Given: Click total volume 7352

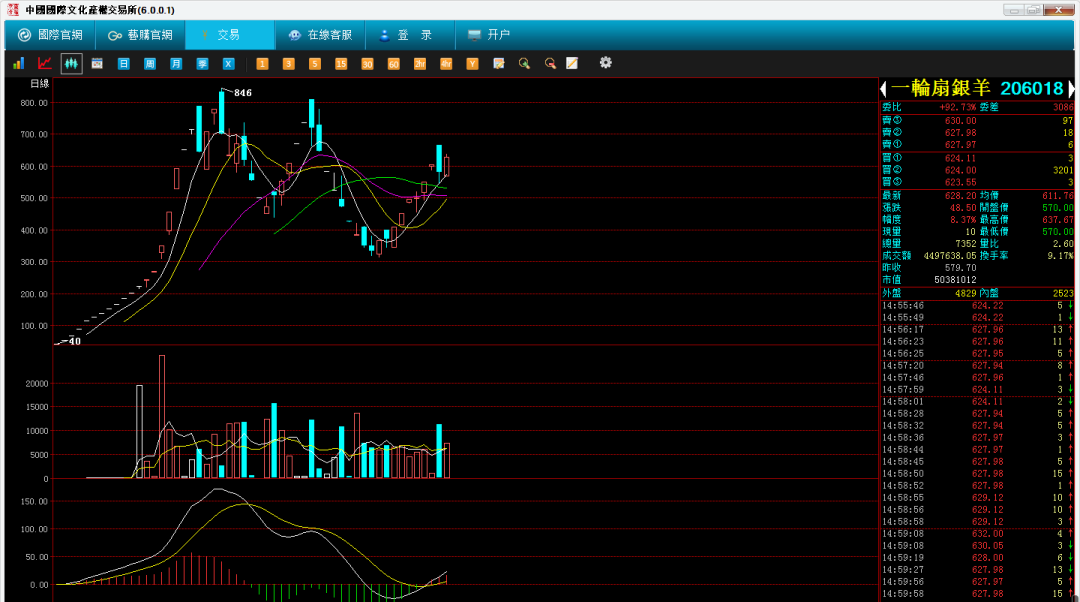Looking at the screenshot, I should click(966, 244).
